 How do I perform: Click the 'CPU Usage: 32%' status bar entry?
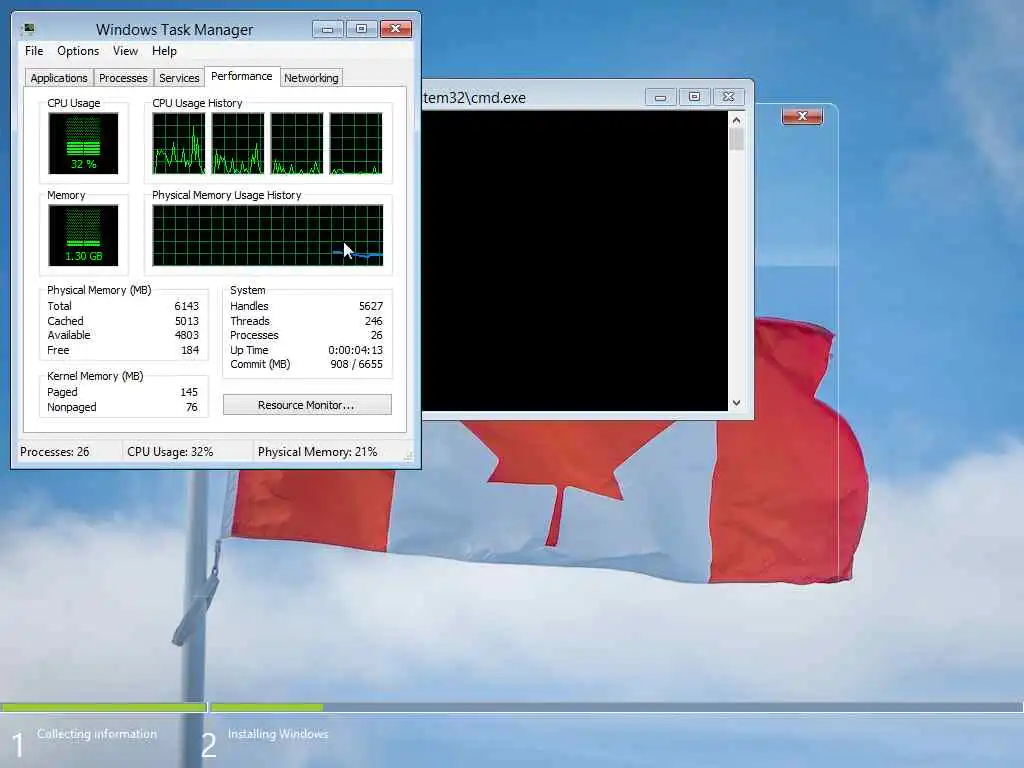[x=170, y=452]
